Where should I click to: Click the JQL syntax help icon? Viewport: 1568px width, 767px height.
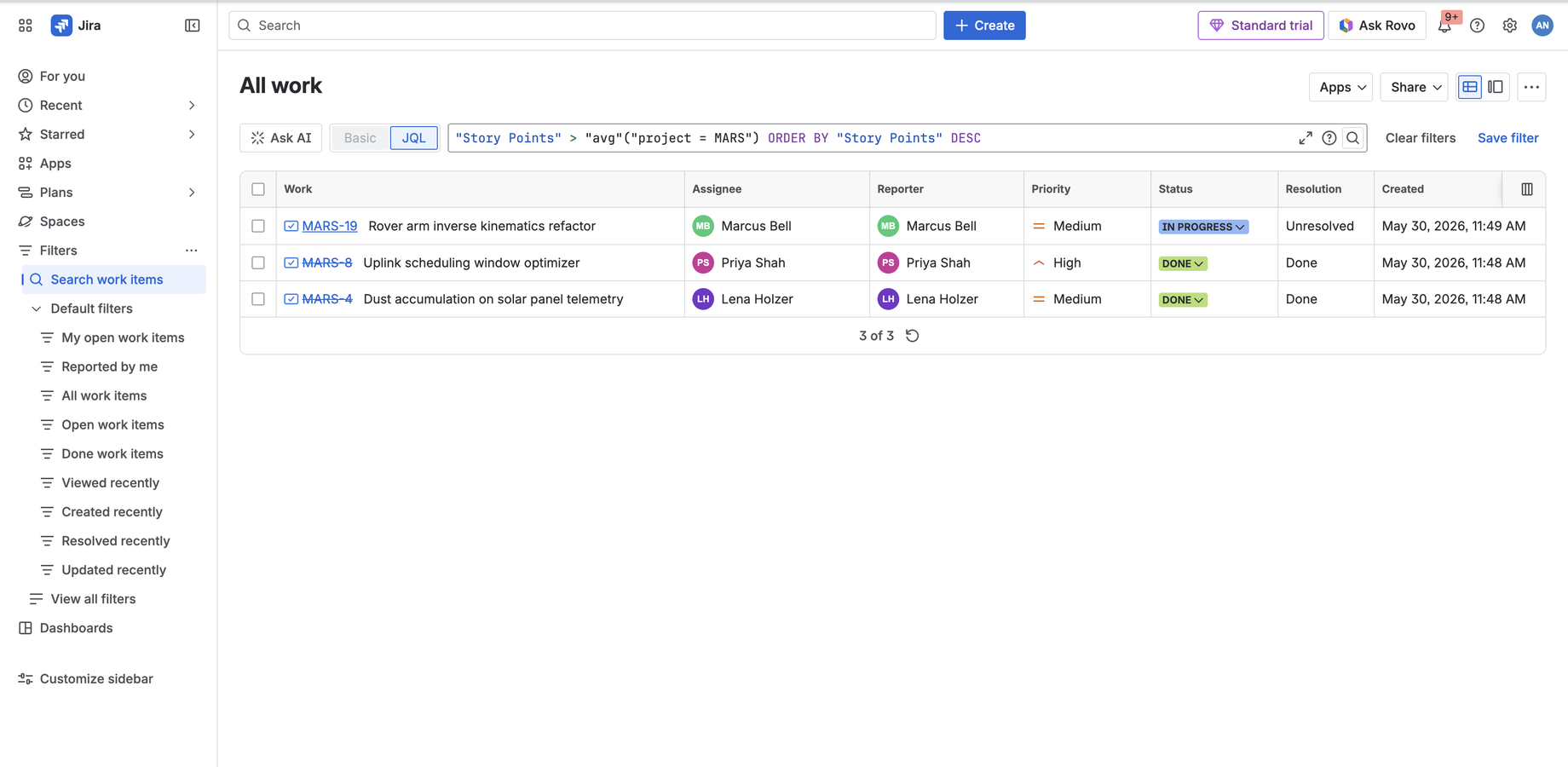click(x=1329, y=138)
